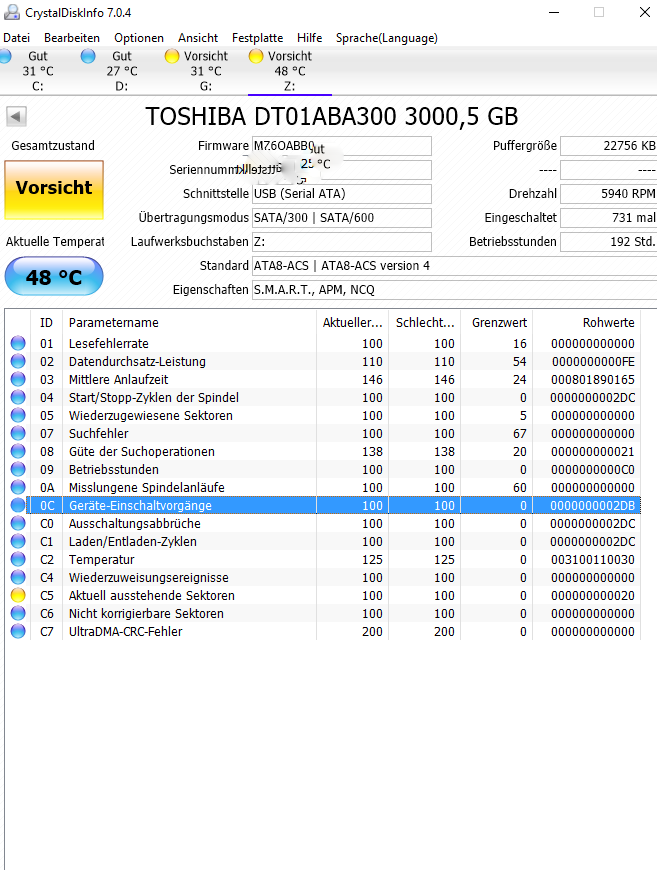The height and width of the screenshot is (870, 657).
Task: Open the Datei menu
Action: point(17,38)
